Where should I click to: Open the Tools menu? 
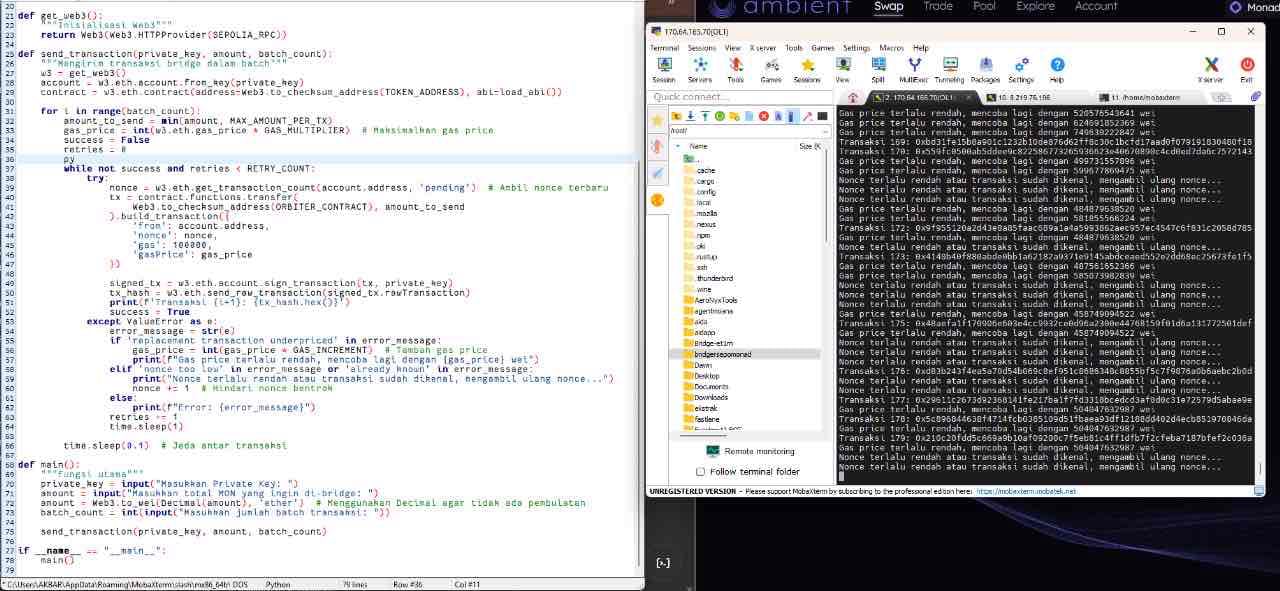point(793,48)
